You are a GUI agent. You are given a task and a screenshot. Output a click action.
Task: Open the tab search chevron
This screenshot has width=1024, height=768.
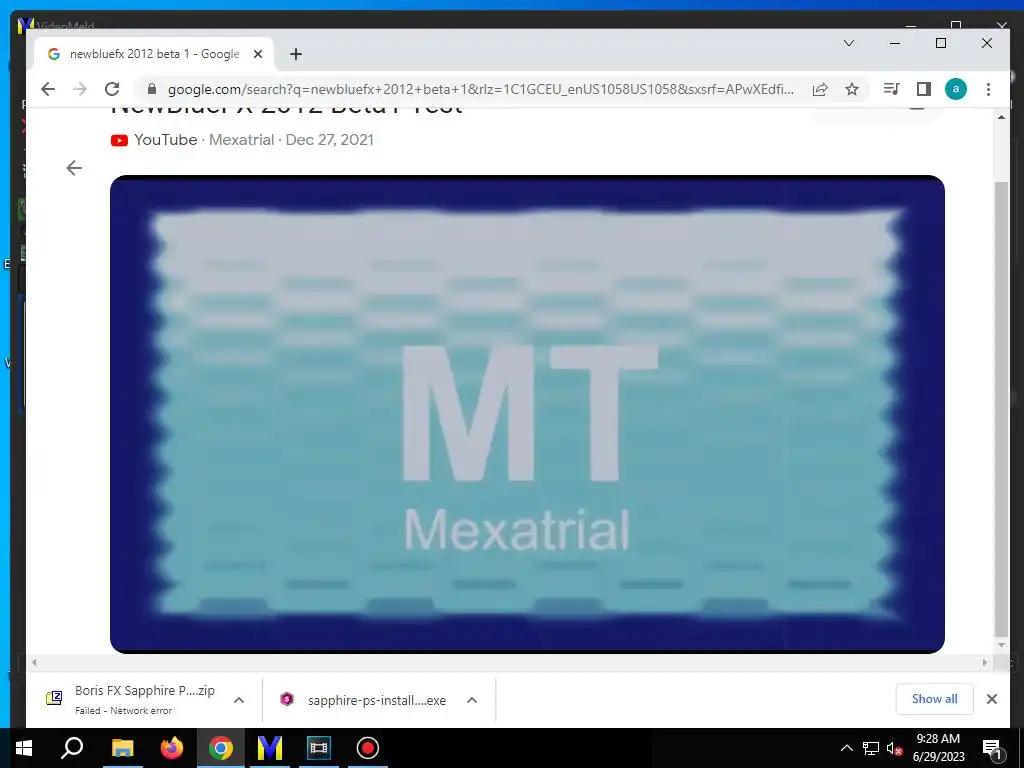pyautogui.click(x=849, y=43)
